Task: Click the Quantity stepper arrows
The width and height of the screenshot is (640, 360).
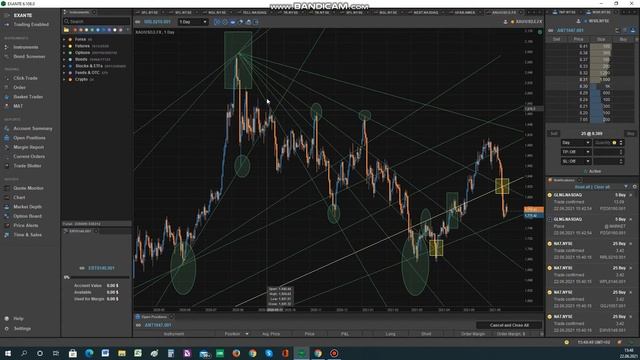Action: pos(621,143)
